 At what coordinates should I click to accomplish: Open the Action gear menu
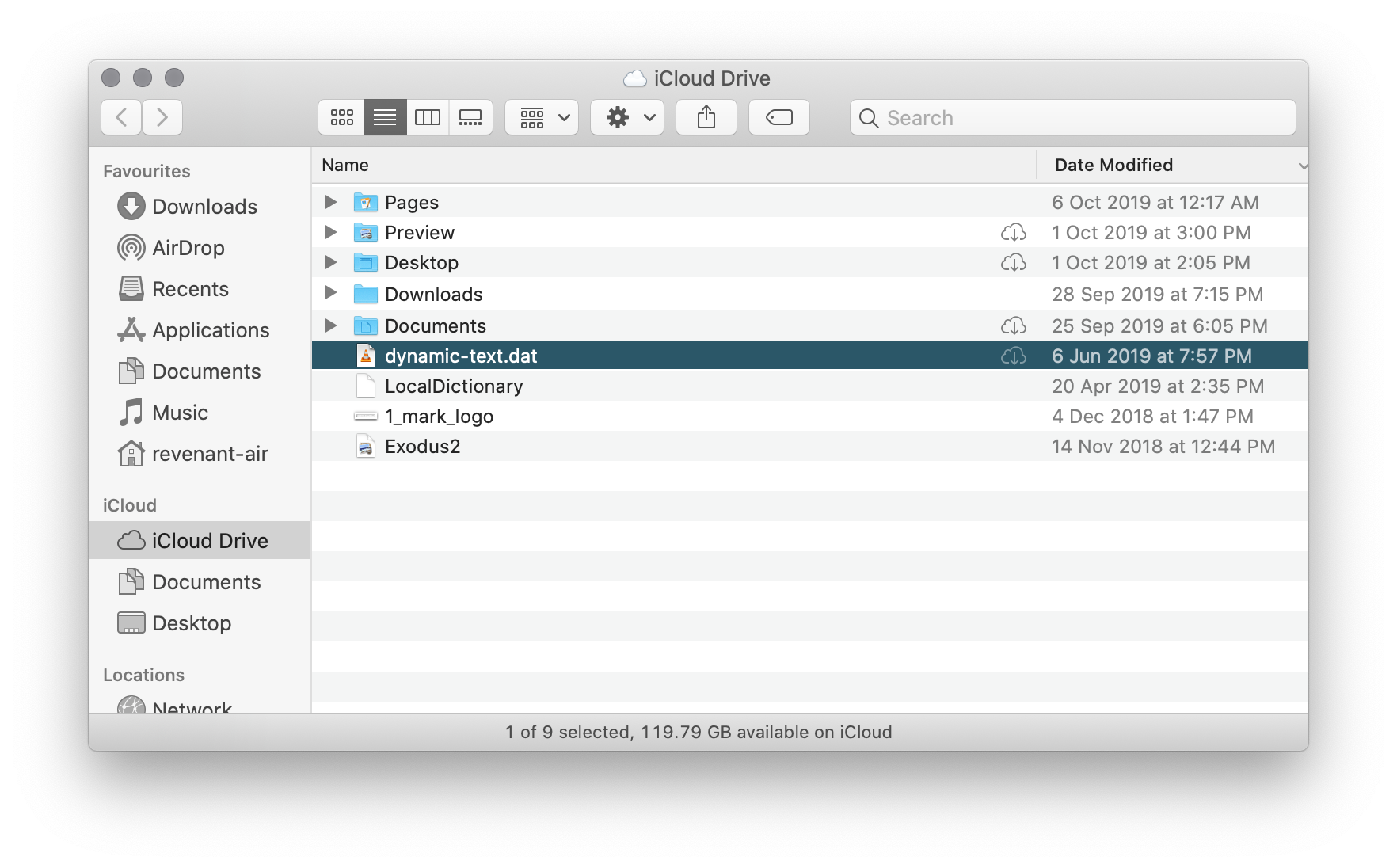[627, 117]
